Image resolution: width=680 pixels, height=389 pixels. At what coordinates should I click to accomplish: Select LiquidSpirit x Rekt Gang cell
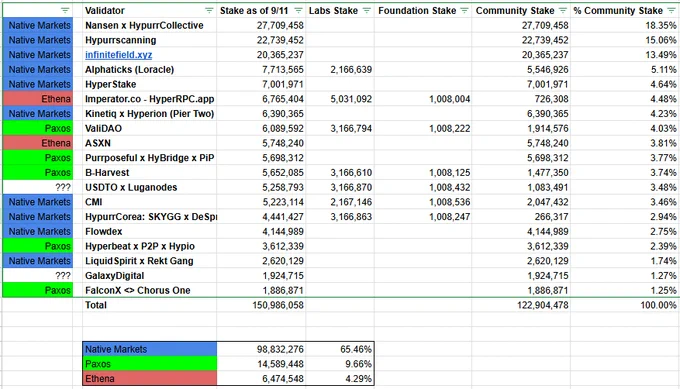coord(150,262)
